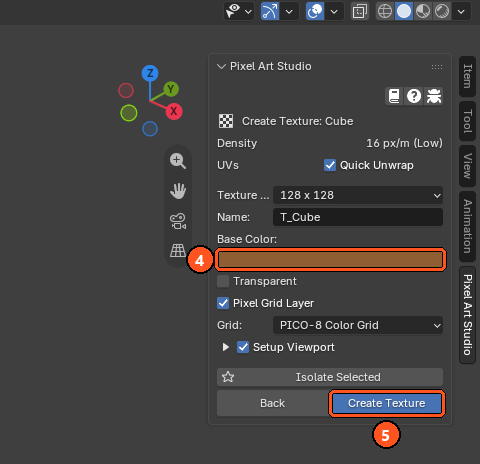
Task: Switch to the Item sidebar tab
Action: [467, 76]
